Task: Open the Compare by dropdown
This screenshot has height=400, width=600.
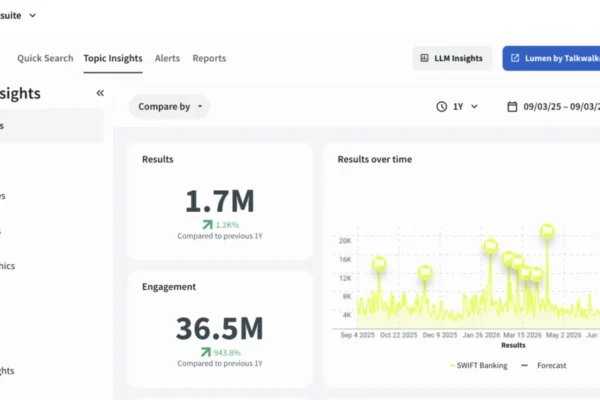Action: pos(170,106)
